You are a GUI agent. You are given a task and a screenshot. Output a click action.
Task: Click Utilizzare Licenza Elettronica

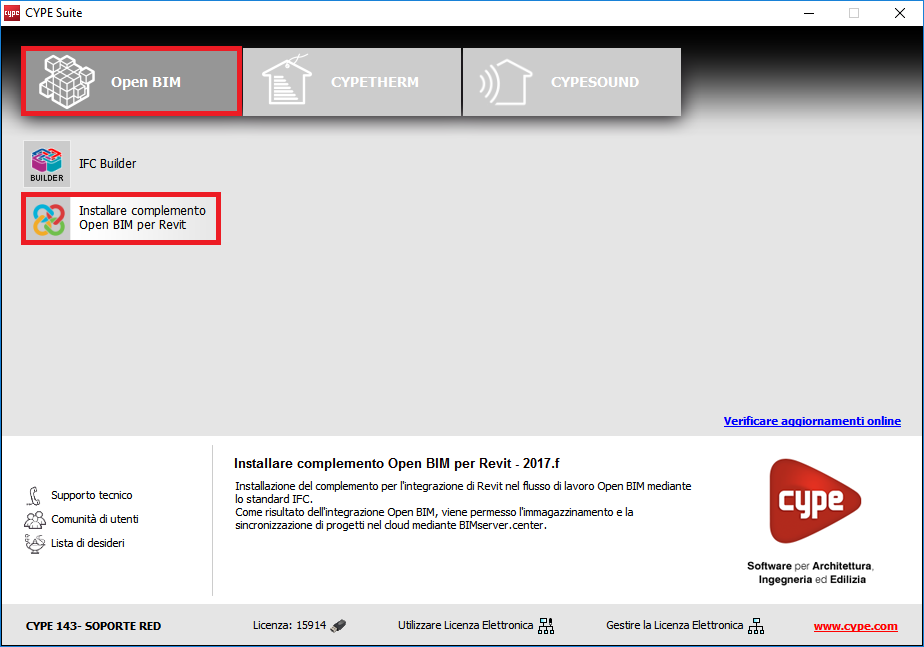(x=466, y=625)
